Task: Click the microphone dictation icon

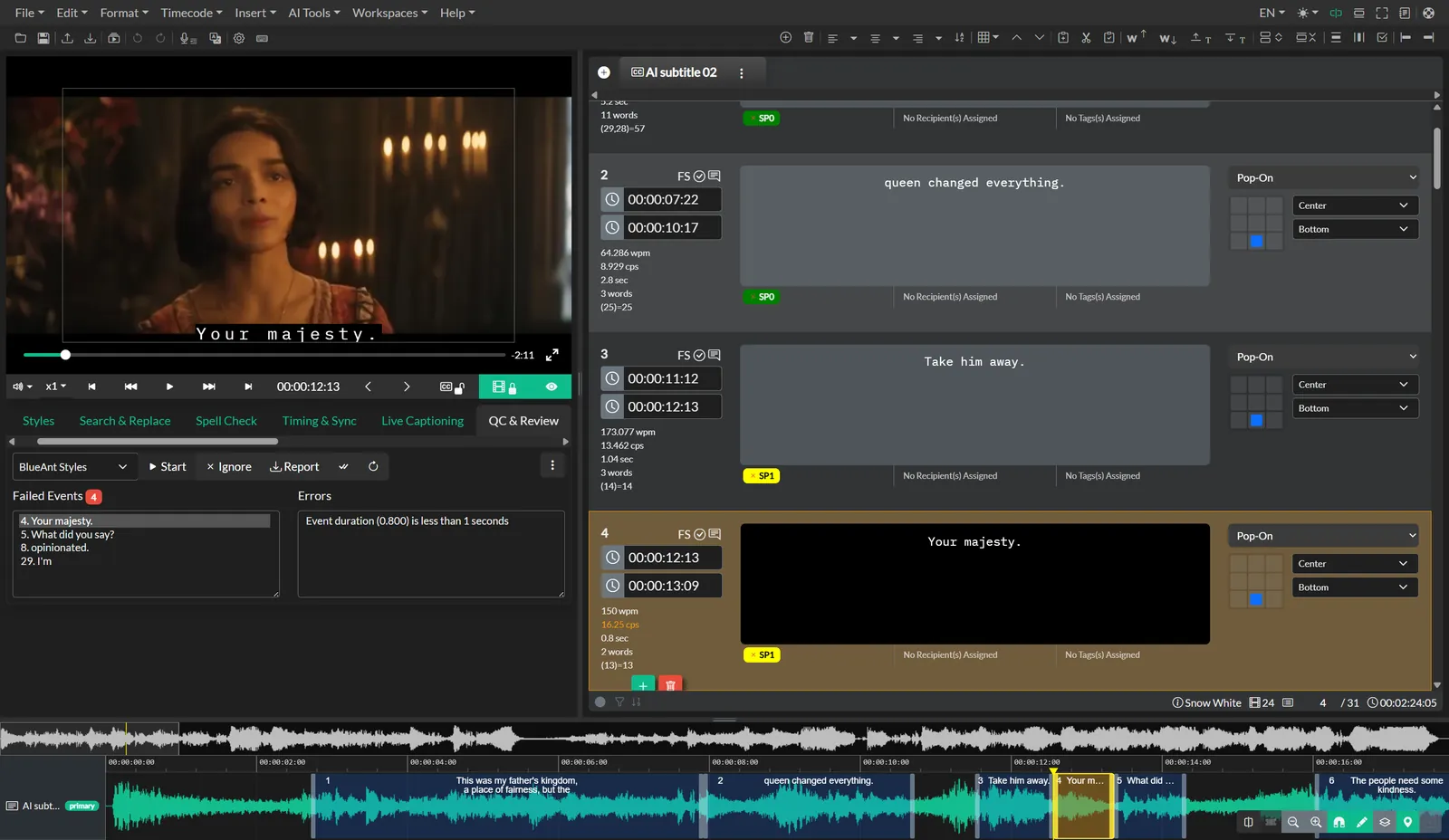Action: pos(187,38)
